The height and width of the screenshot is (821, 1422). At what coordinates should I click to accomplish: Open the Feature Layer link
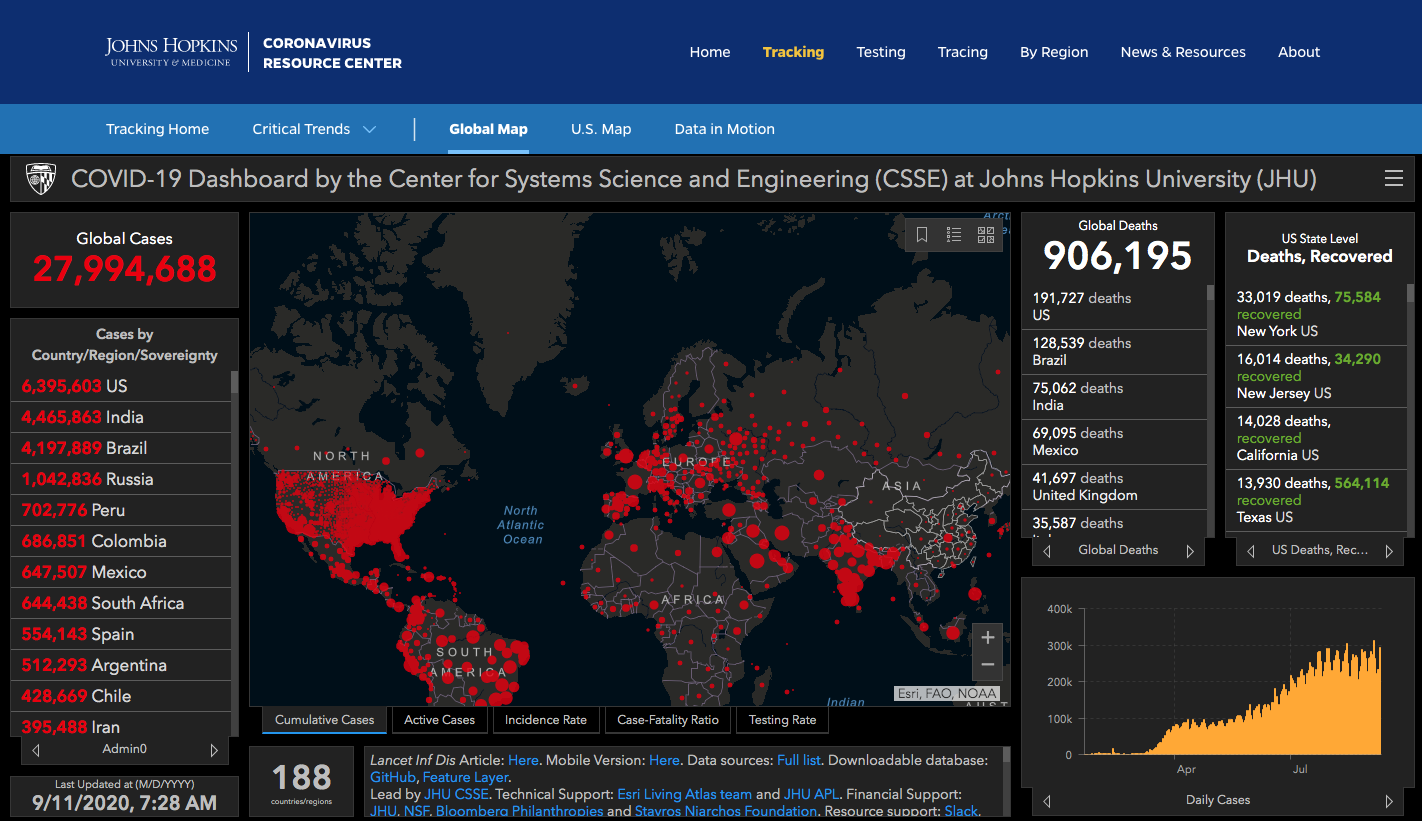click(465, 778)
